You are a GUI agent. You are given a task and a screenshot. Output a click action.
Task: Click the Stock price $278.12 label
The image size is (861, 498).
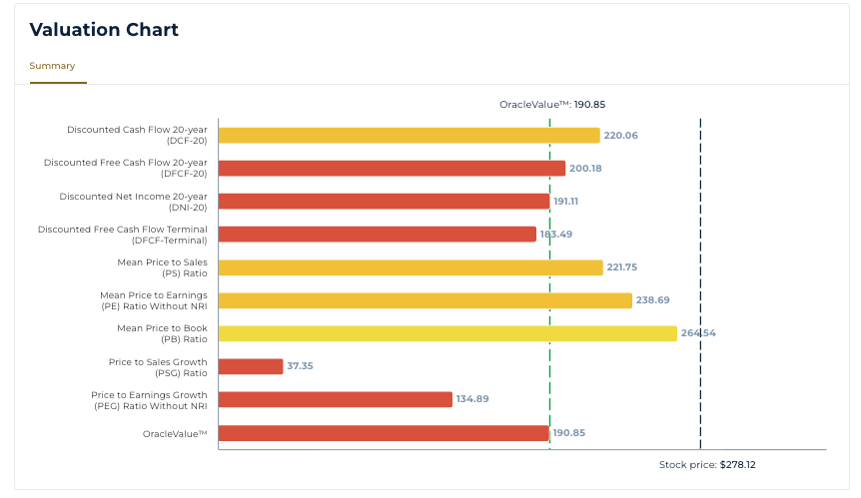[714, 465]
